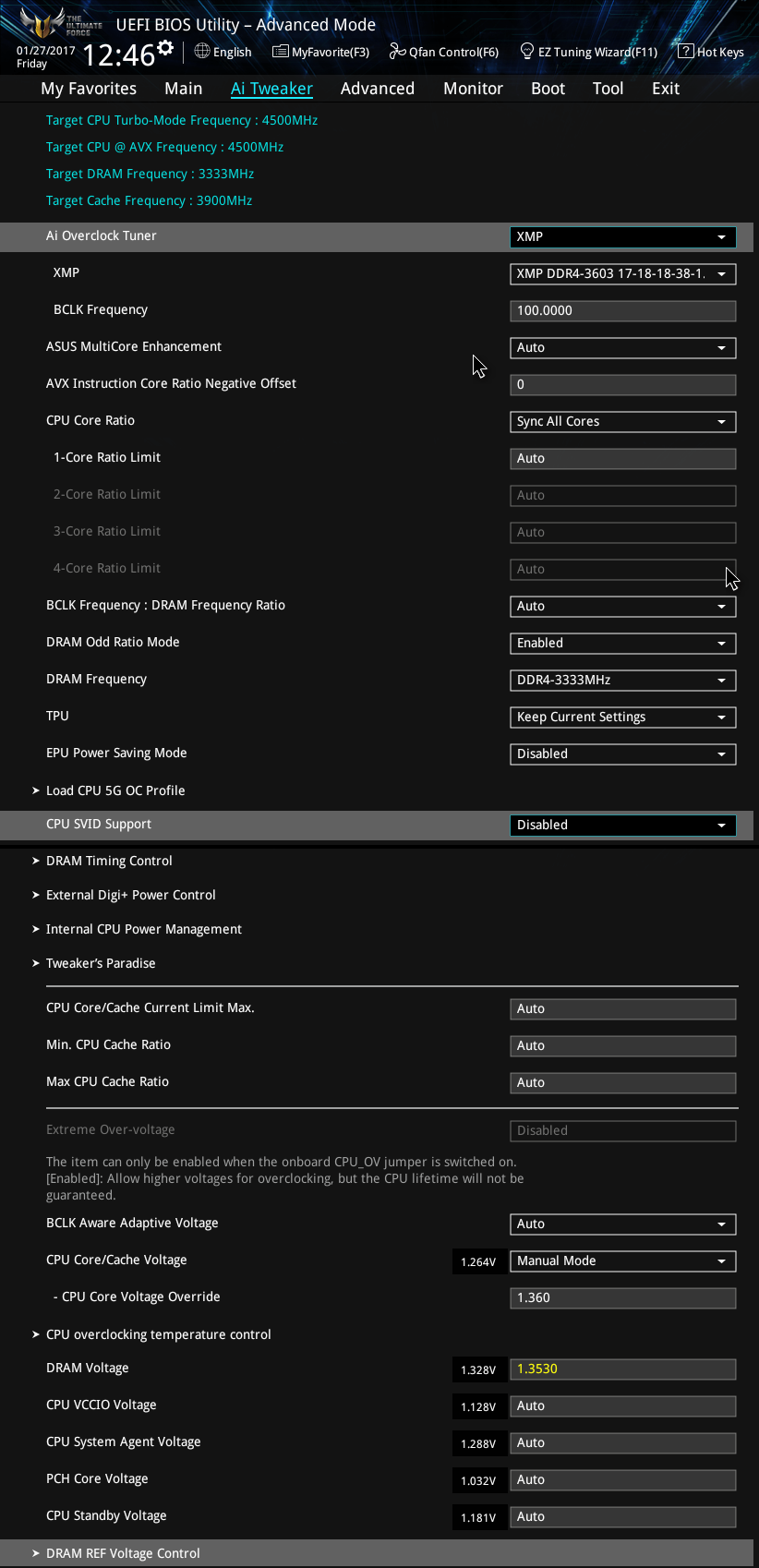Edit CPU Core/Cache Current Limit Max. field

point(623,1008)
